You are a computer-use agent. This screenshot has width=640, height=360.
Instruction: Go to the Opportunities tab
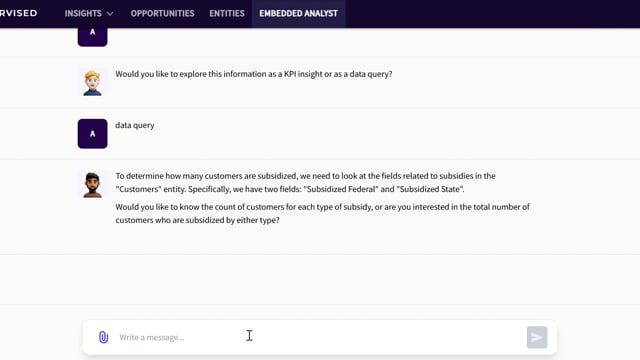tap(162, 13)
